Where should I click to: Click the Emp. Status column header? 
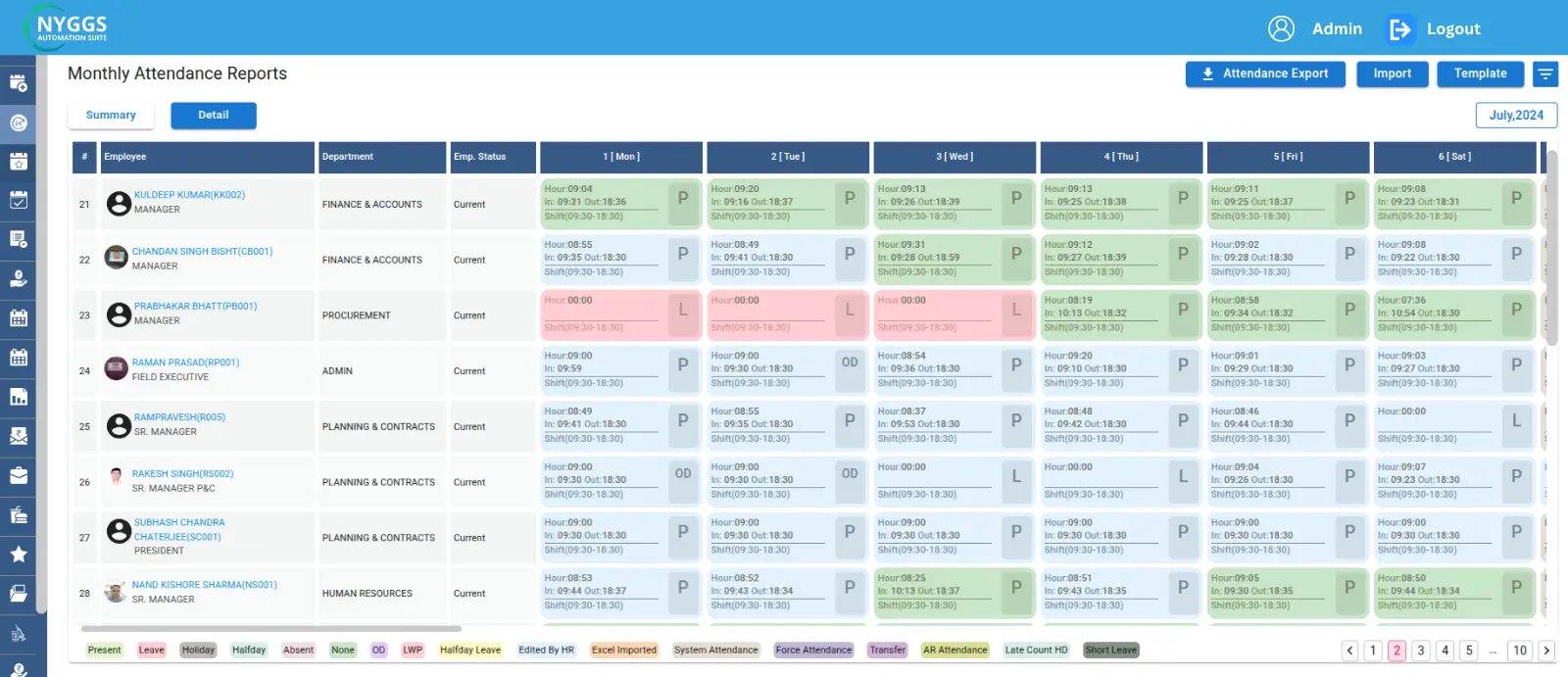pyautogui.click(x=493, y=157)
